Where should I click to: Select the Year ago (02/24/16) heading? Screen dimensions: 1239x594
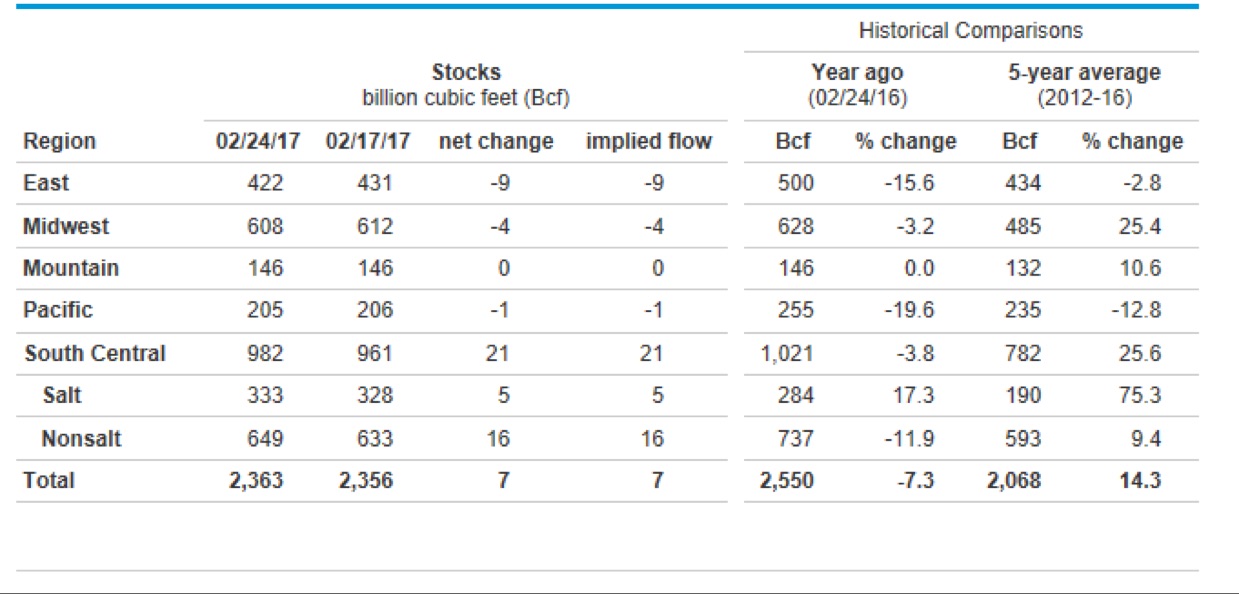pyautogui.click(x=857, y=85)
